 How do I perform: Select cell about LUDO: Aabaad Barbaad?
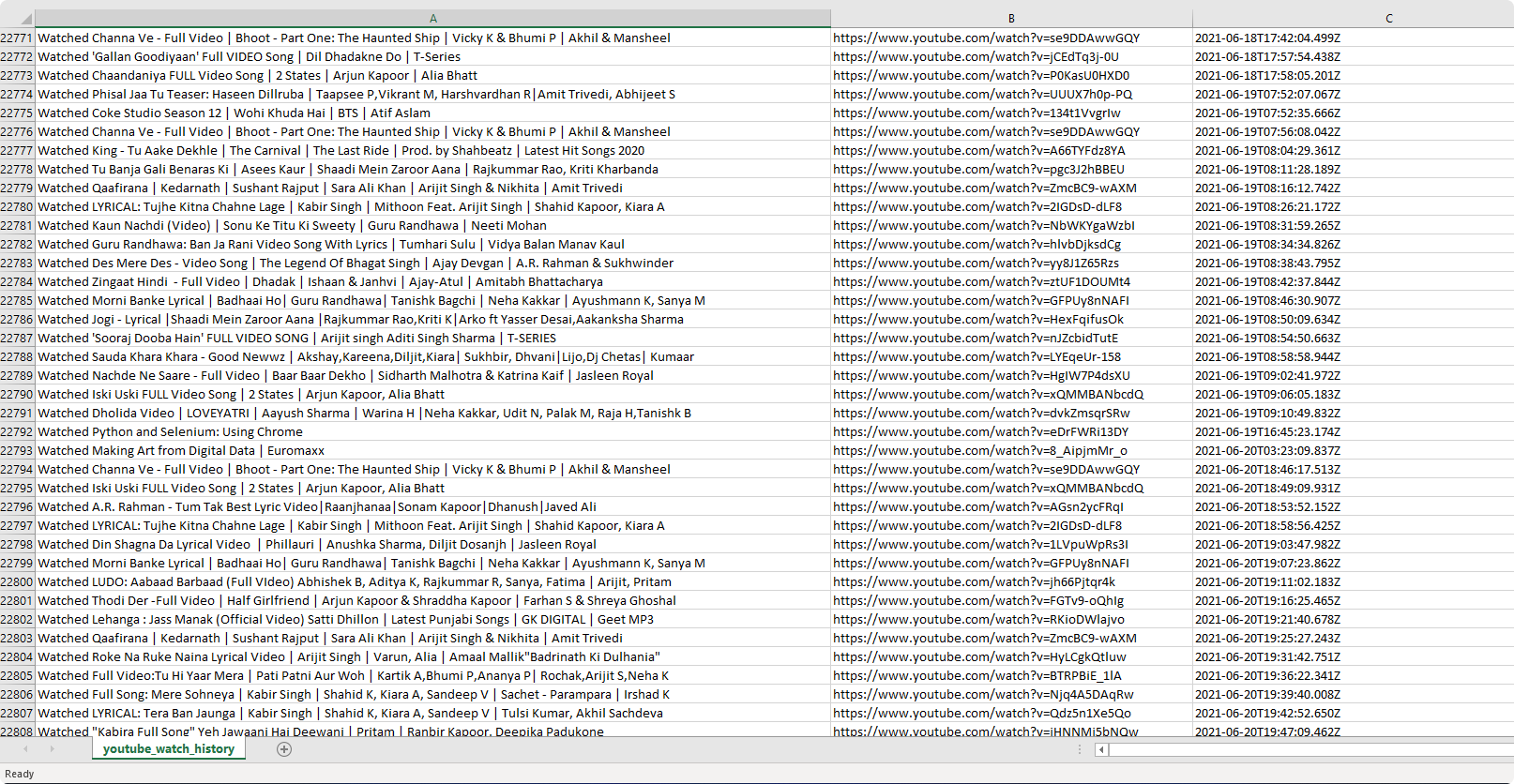click(x=432, y=581)
